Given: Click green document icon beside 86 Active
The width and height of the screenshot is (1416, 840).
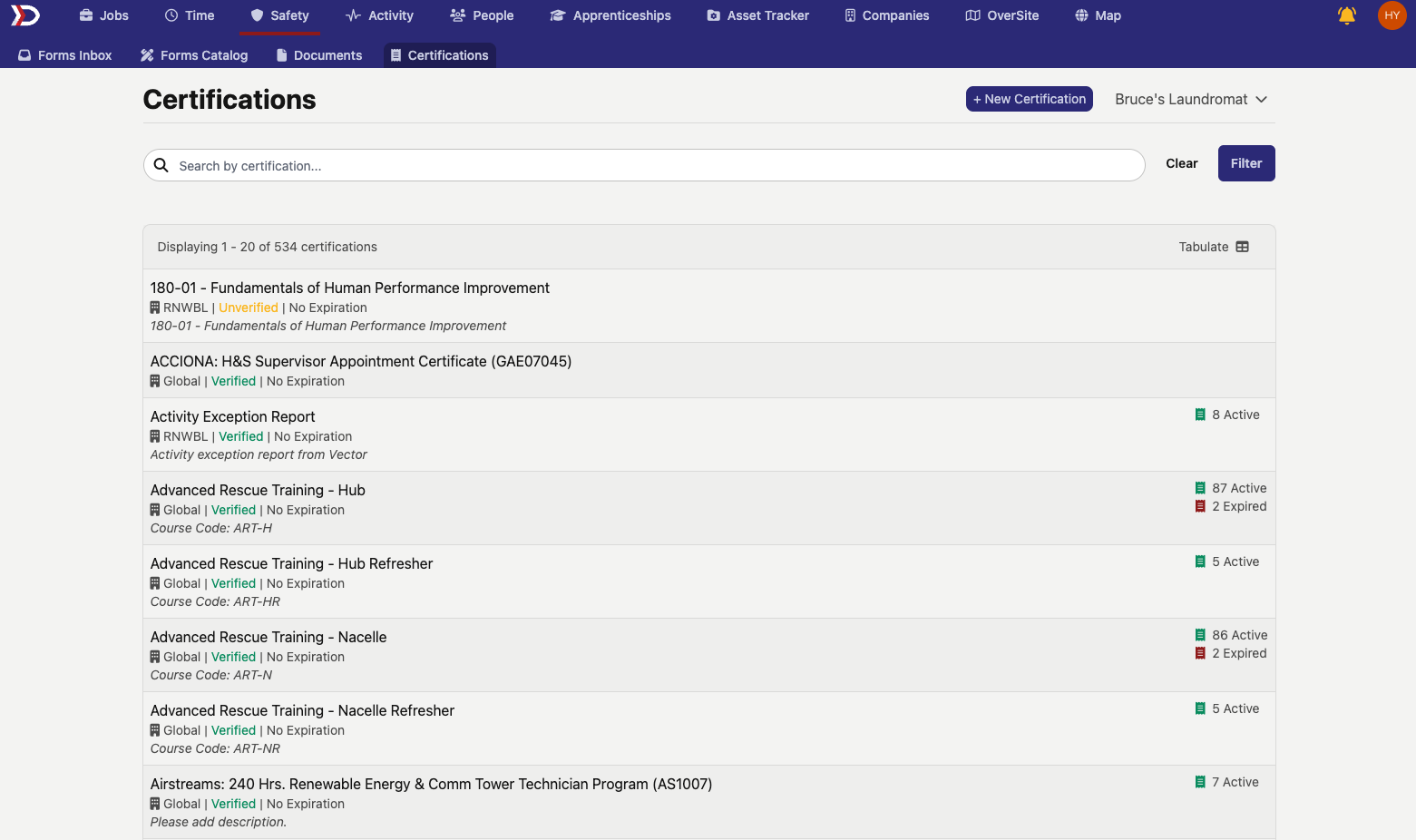Looking at the screenshot, I should (1200, 635).
